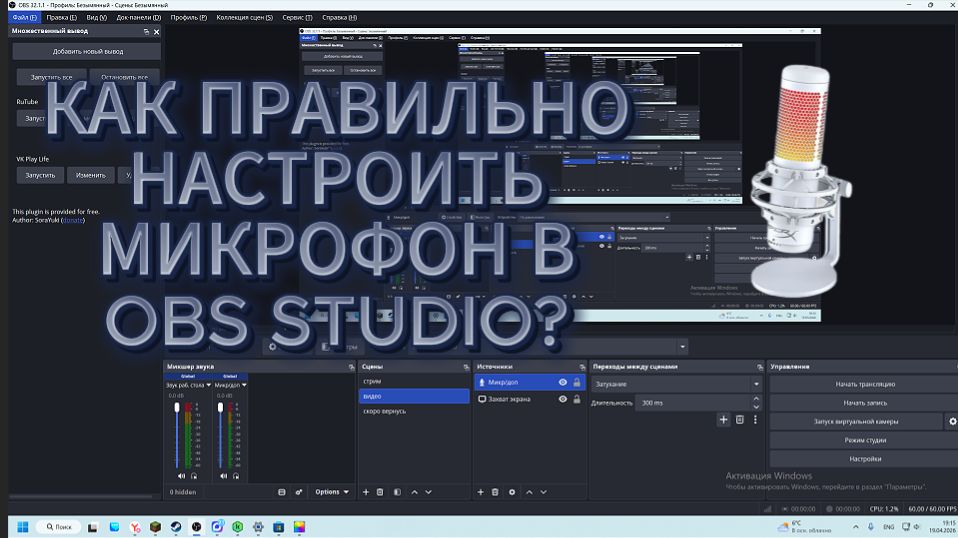Undock the Источники panel
This screenshot has width=958, height=538.
582,367
